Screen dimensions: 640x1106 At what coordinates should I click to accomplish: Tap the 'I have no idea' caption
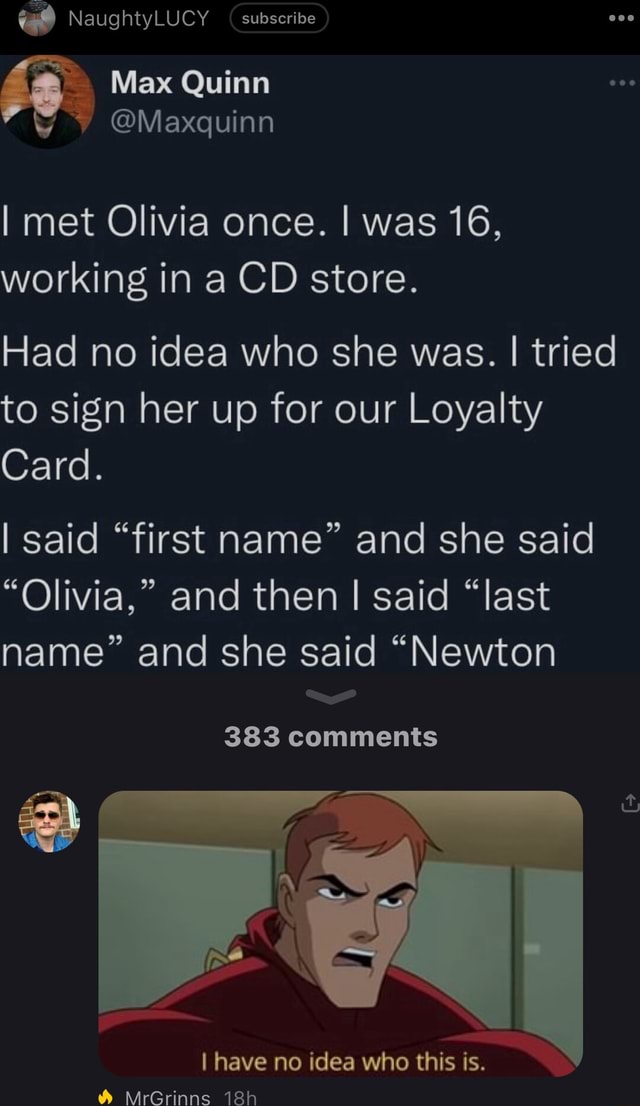343,1061
